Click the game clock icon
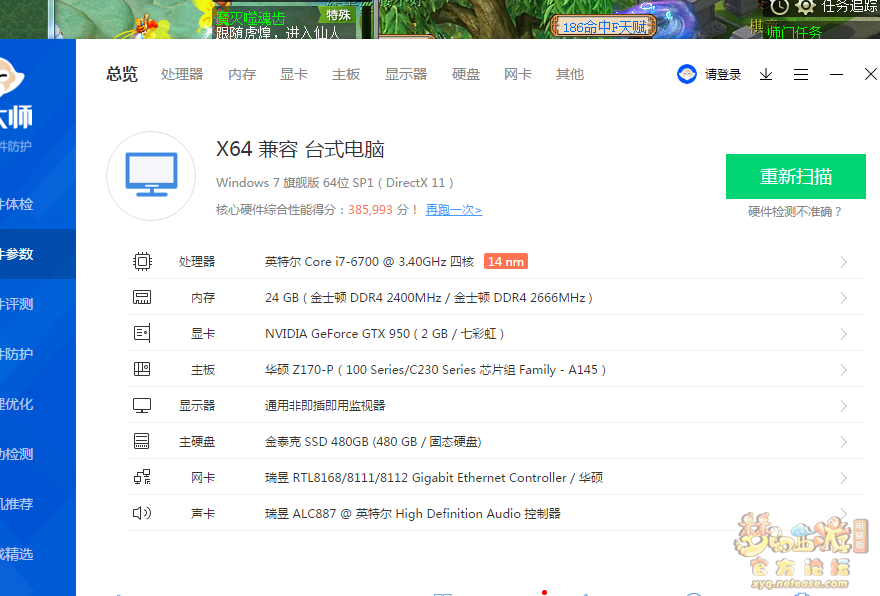The image size is (880, 596). pos(780,7)
